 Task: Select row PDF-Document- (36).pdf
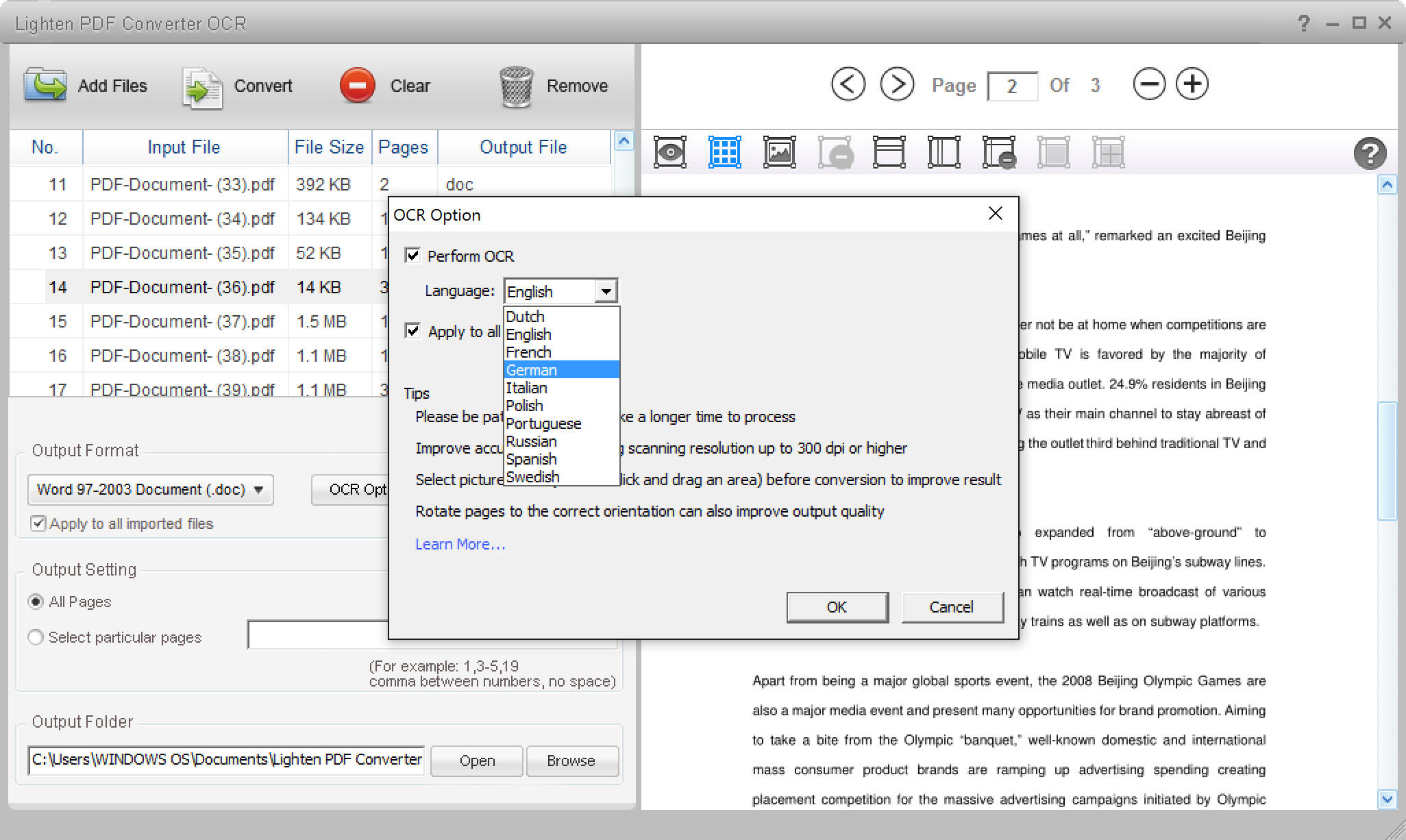coord(199,287)
